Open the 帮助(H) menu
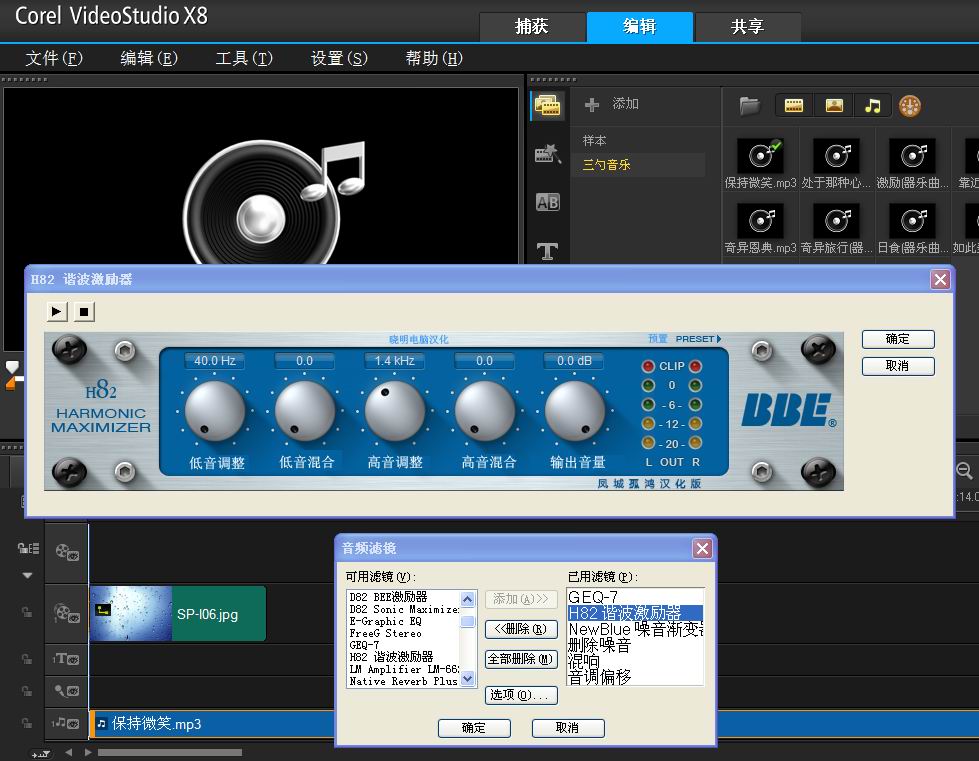Image resolution: width=979 pixels, height=761 pixels. 434,58
